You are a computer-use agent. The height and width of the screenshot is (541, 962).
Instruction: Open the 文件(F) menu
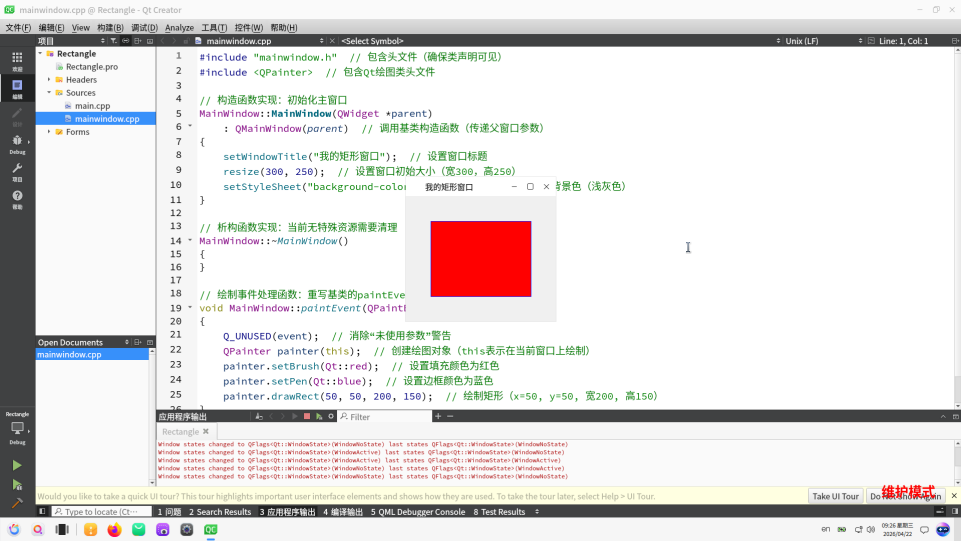click(18, 28)
